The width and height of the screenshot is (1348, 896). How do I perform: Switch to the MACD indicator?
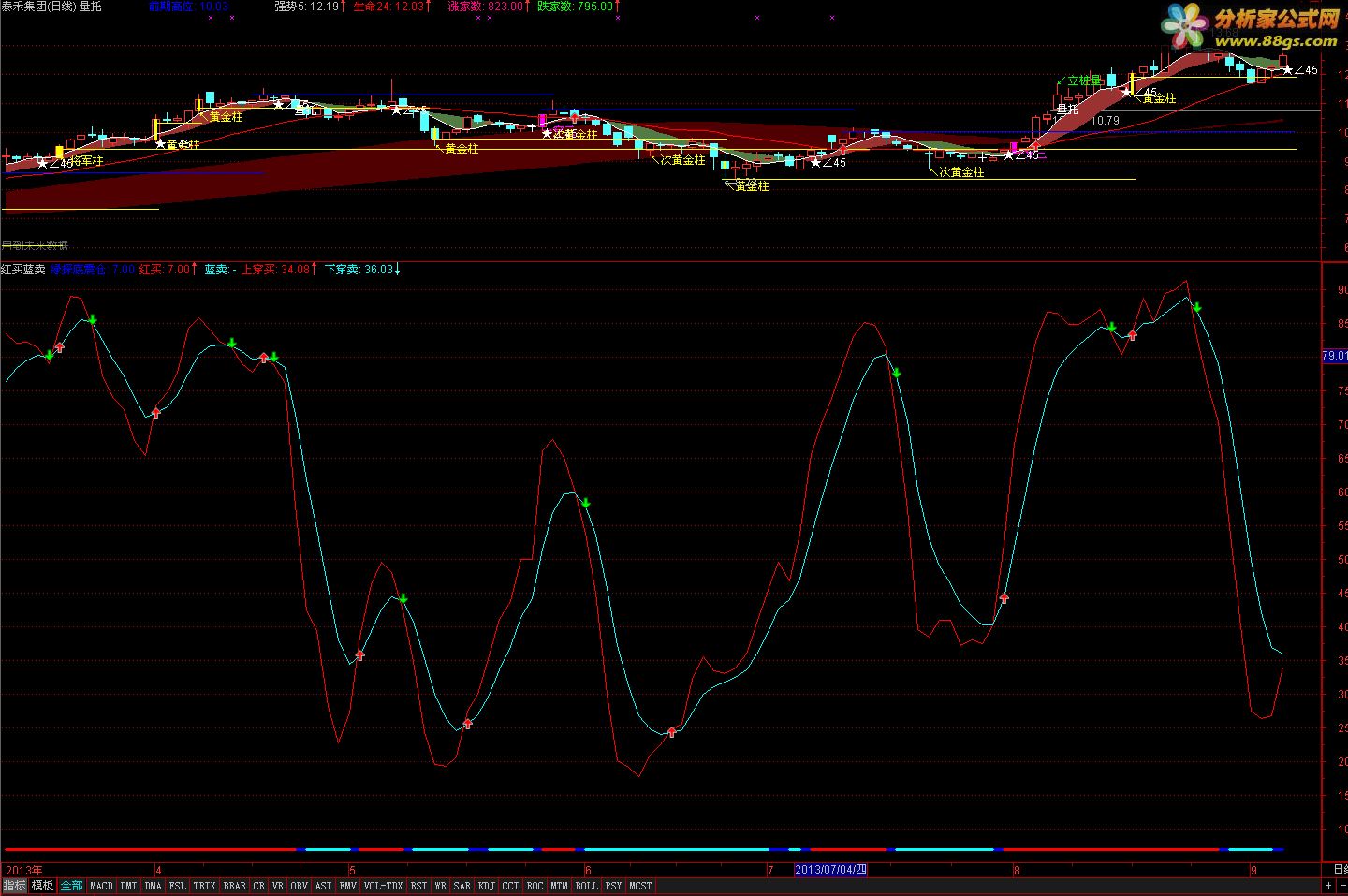pyautogui.click(x=101, y=886)
